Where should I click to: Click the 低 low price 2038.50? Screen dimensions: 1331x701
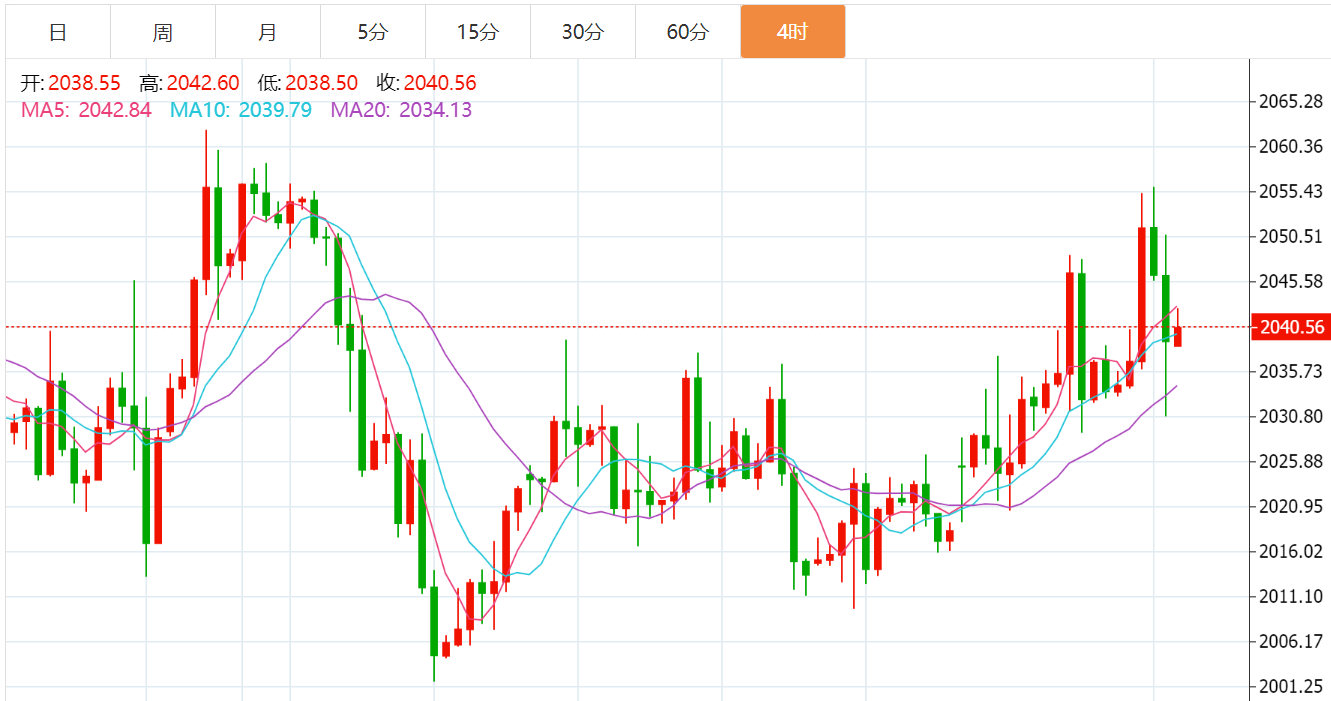pos(321,84)
